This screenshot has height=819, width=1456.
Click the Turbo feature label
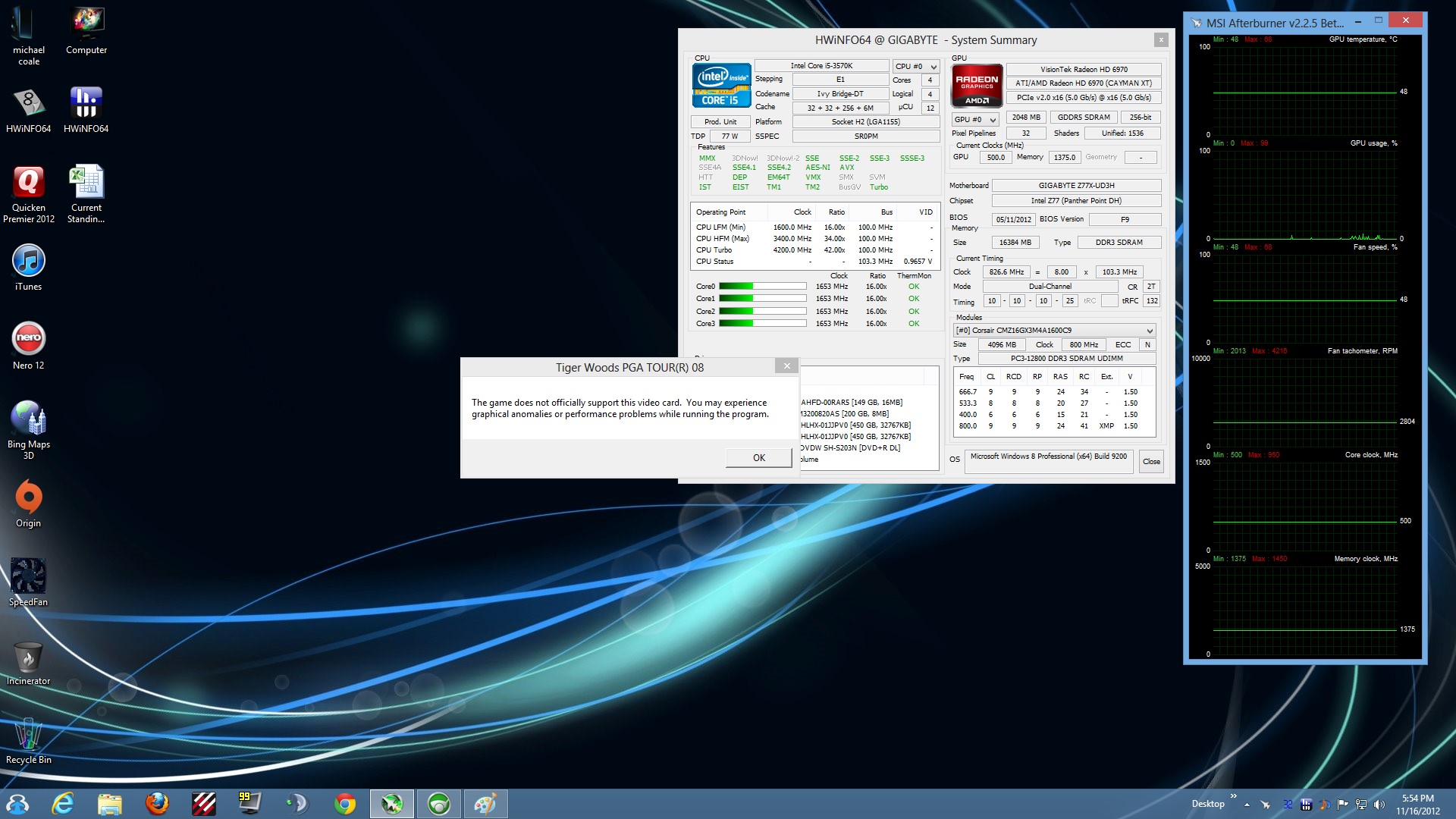(878, 187)
